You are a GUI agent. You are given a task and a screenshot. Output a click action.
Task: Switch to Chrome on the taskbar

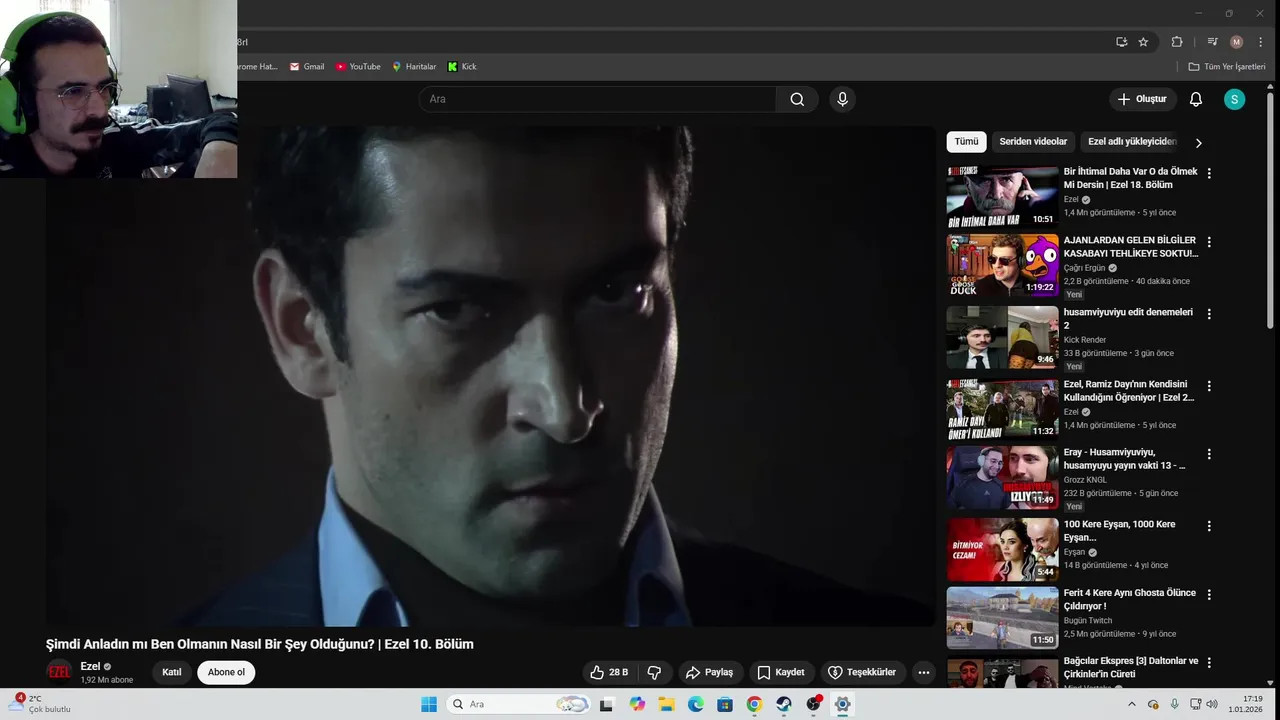point(755,704)
